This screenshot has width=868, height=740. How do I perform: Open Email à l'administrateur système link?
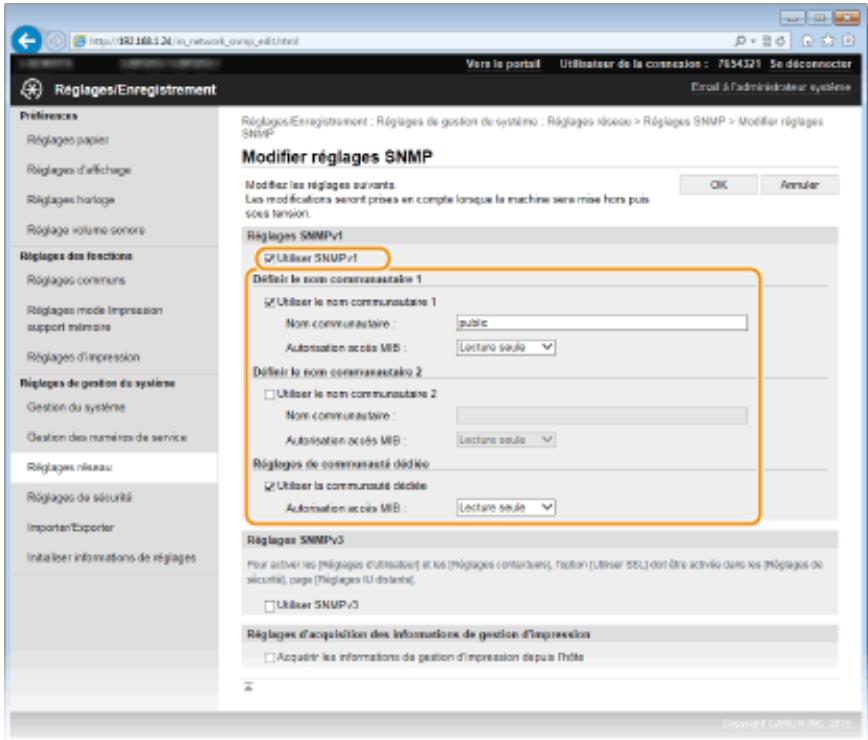tap(770, 87)
